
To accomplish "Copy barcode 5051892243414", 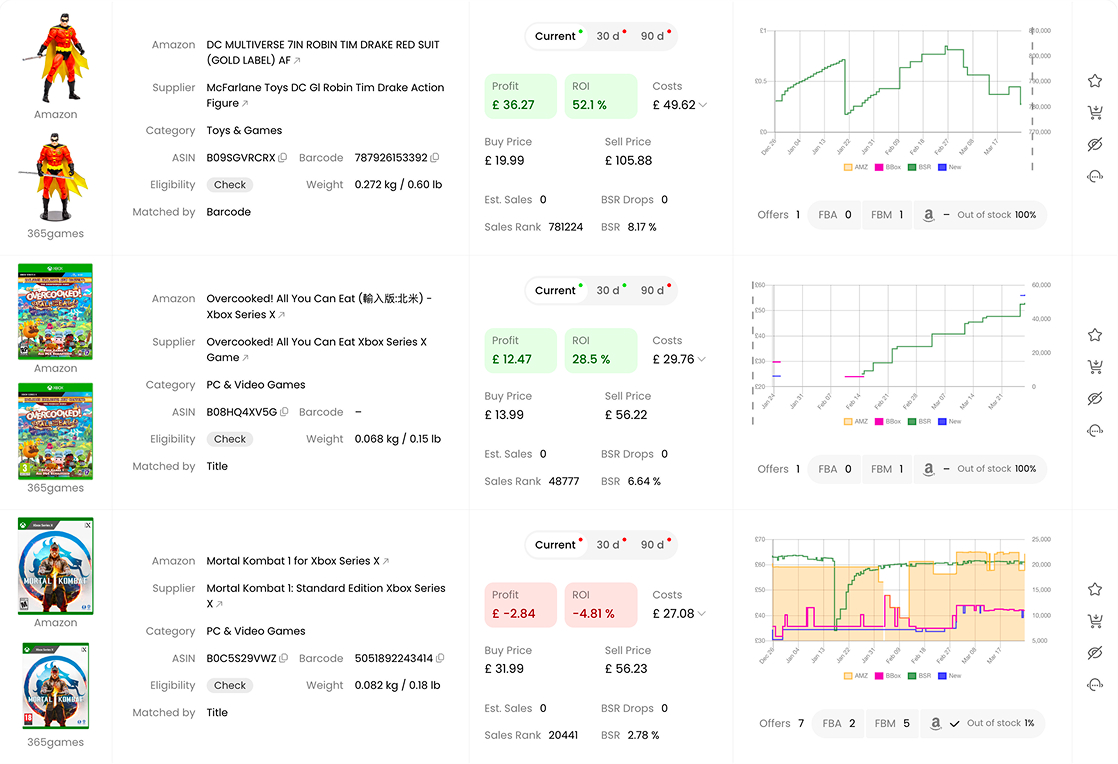I will pyautogui.click(x=440, y=659).
